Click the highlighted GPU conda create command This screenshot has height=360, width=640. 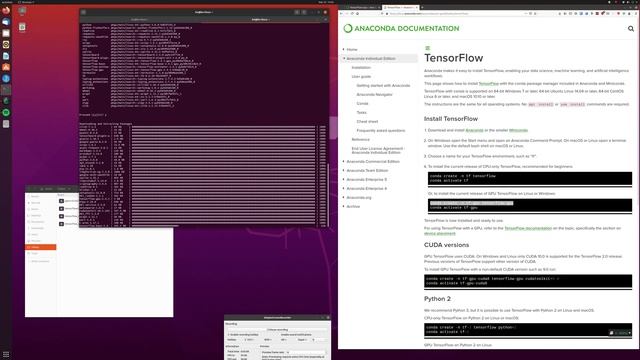pyautogui.click(x=471, y=203)
